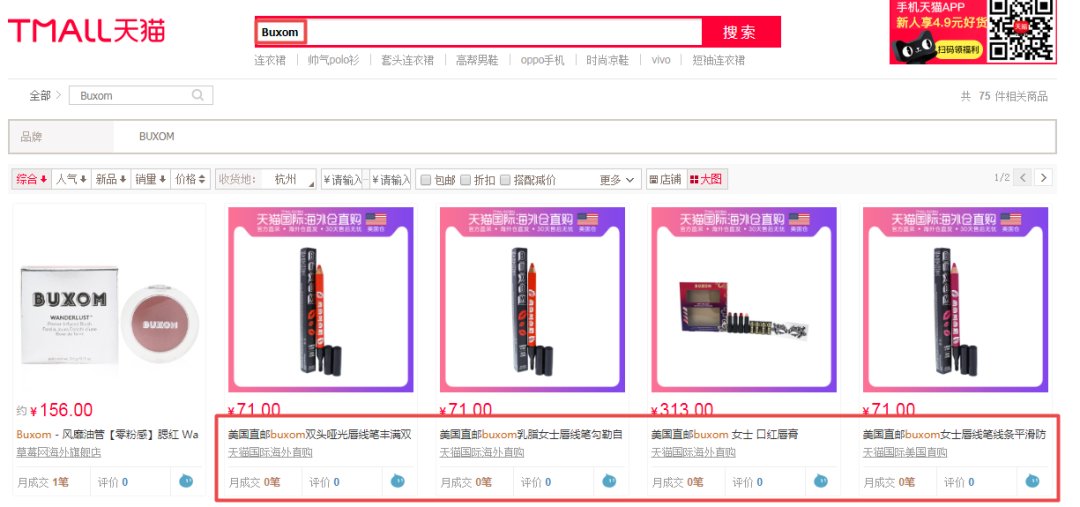Click the QR code image
The width and height of the screenshot is (1080, 507).
[x=1021, y=30]
